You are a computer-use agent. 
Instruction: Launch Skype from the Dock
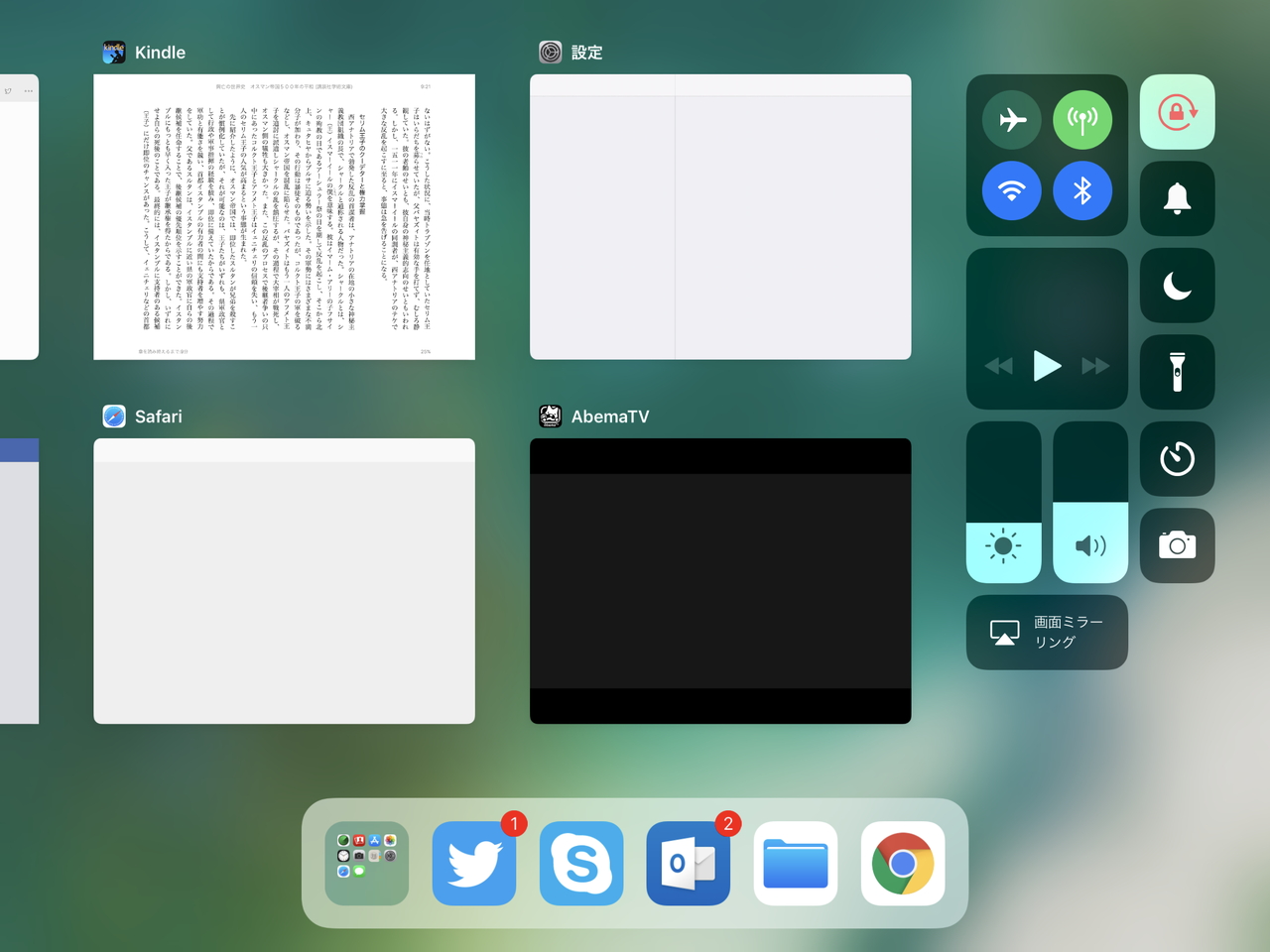[x=581, y=864]
